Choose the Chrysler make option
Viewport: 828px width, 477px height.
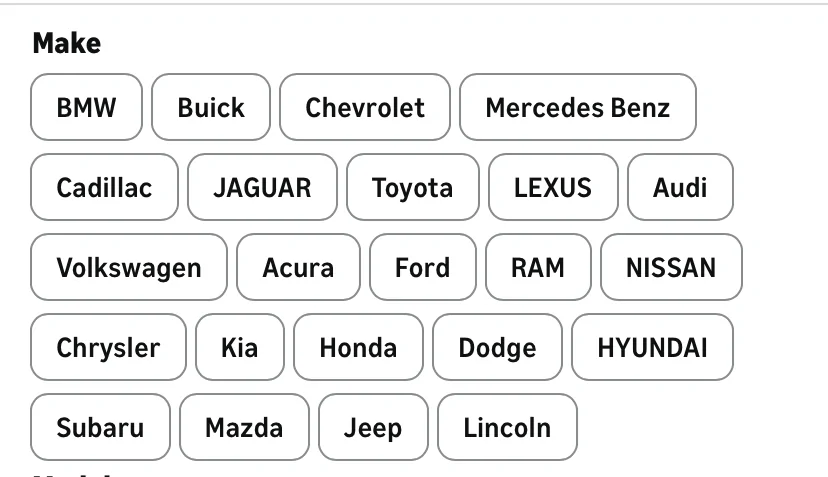pos(108,348)
